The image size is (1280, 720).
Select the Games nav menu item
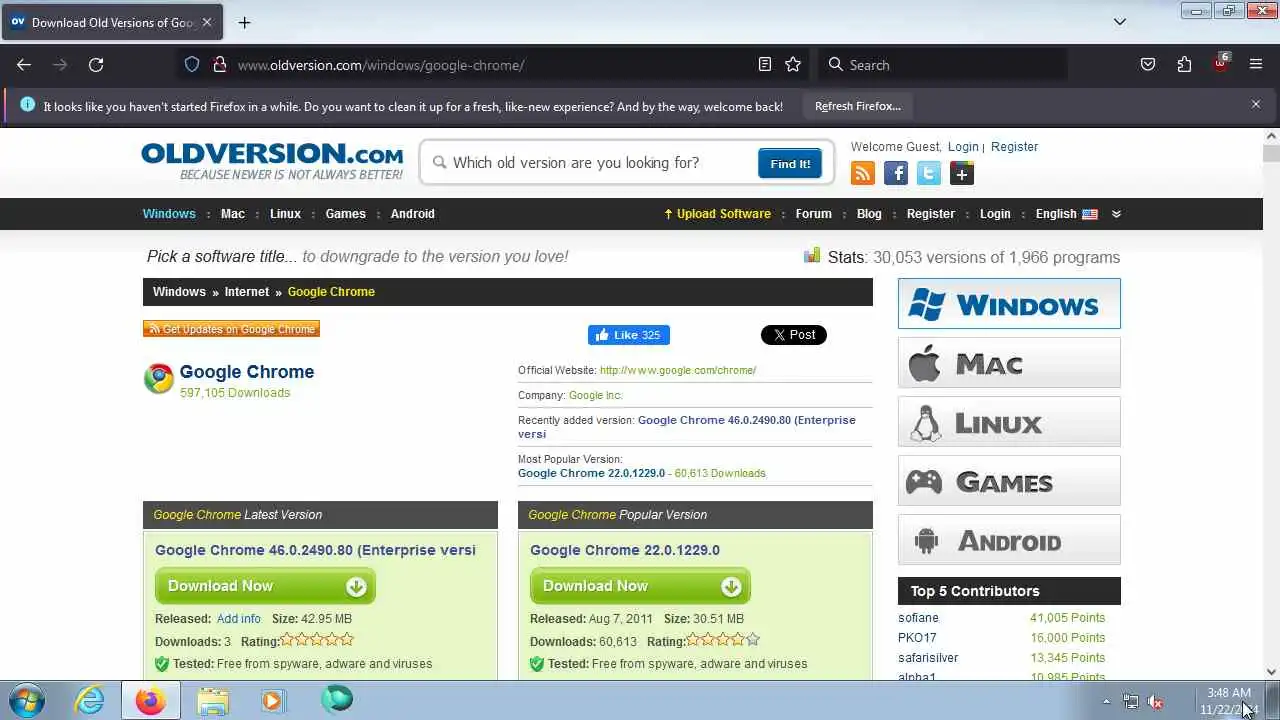coord(346,214)
